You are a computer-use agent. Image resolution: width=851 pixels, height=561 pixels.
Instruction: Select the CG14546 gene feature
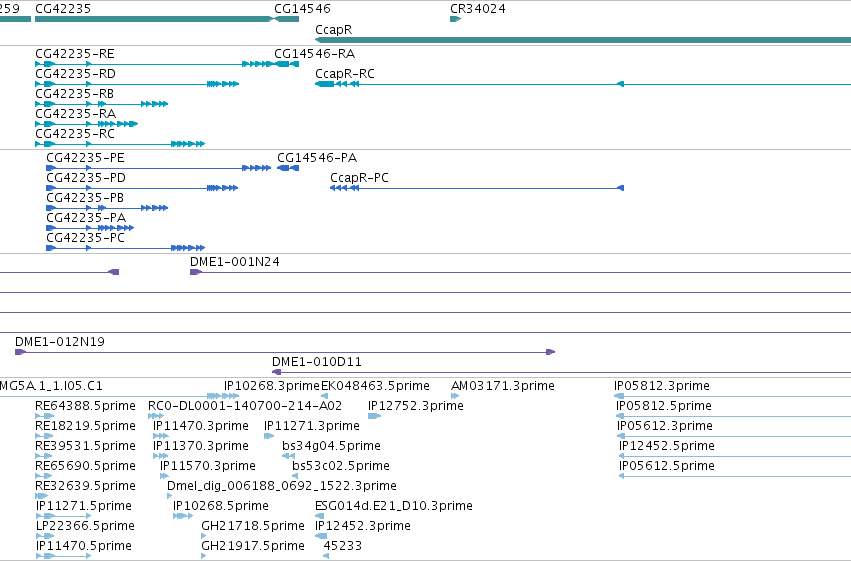tap(287, 19)
